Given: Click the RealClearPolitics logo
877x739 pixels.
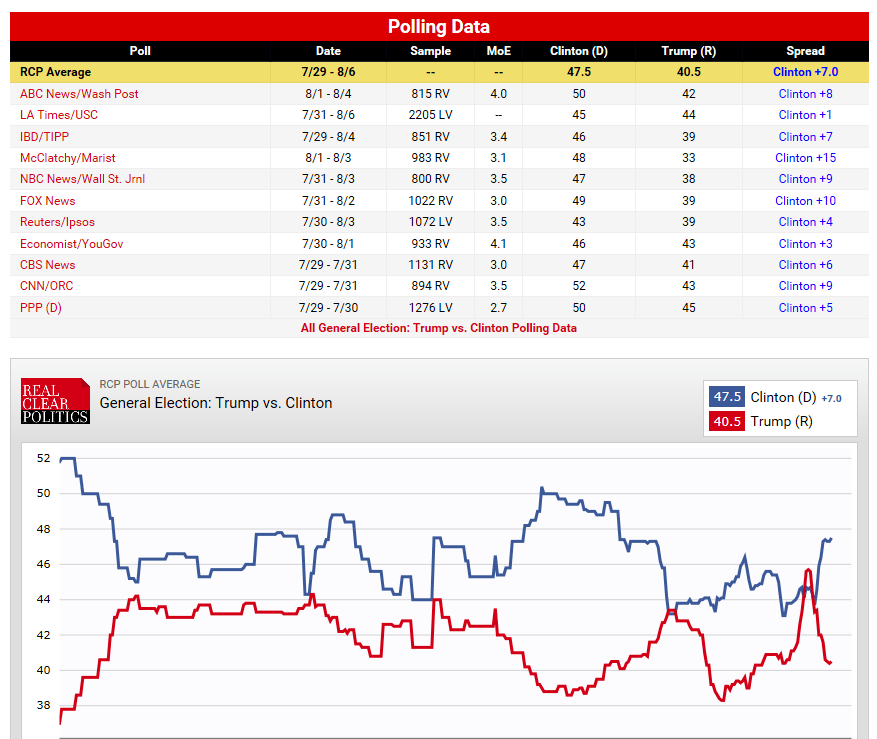Looking at the screenshot, I should [x=55, y=401].
